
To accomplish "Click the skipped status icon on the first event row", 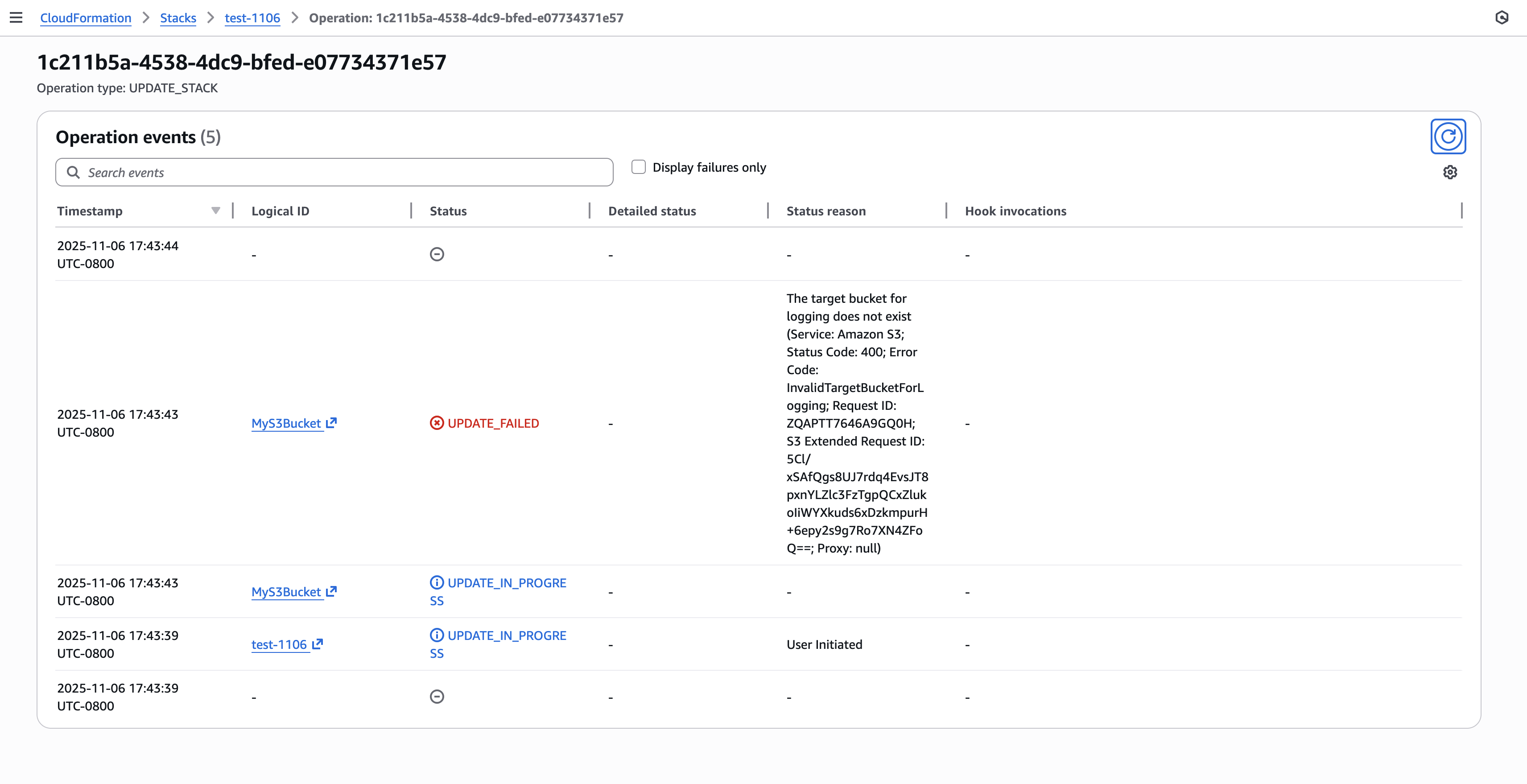I will pyautogui.click(x=437, y=254).
